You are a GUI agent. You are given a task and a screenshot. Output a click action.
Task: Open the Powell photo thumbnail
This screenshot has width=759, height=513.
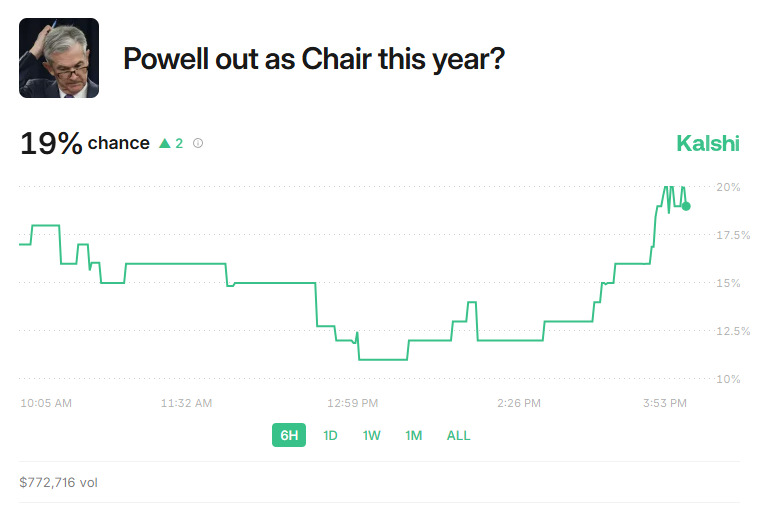click(59, 58)
